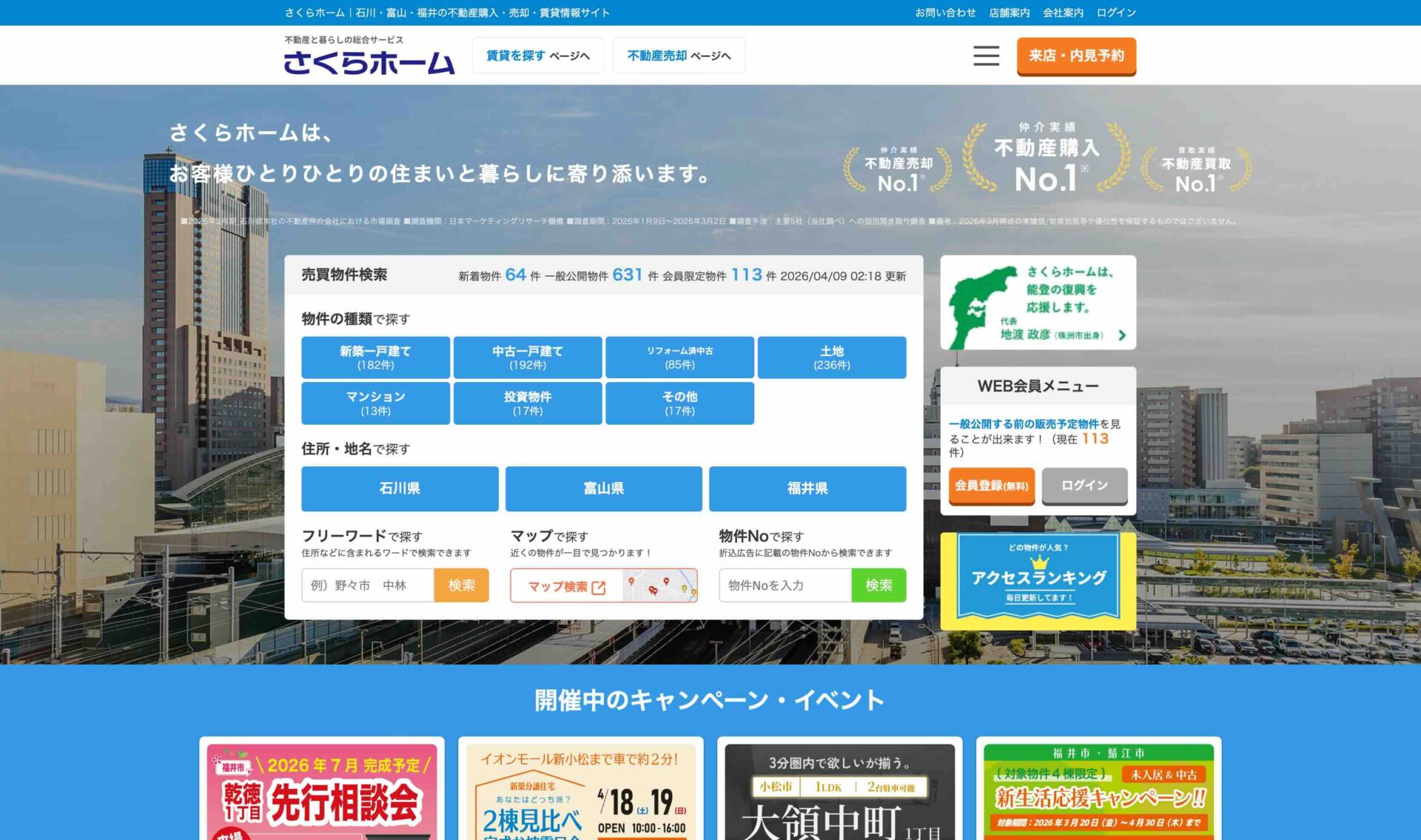Click 会員登録(無料) button
This screenshot has height=840, width=1421.
tap(991, 485)
